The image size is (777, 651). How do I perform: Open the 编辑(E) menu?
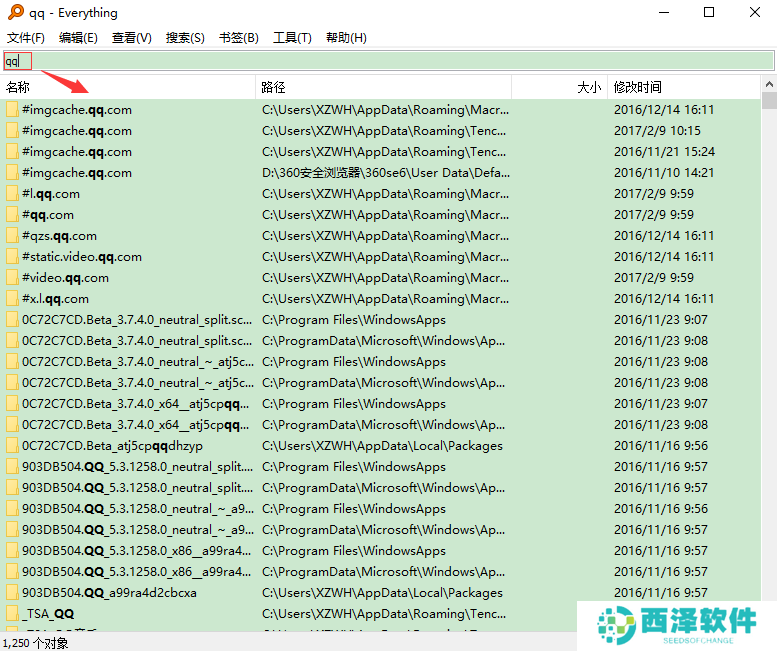[x=78, y=38]
